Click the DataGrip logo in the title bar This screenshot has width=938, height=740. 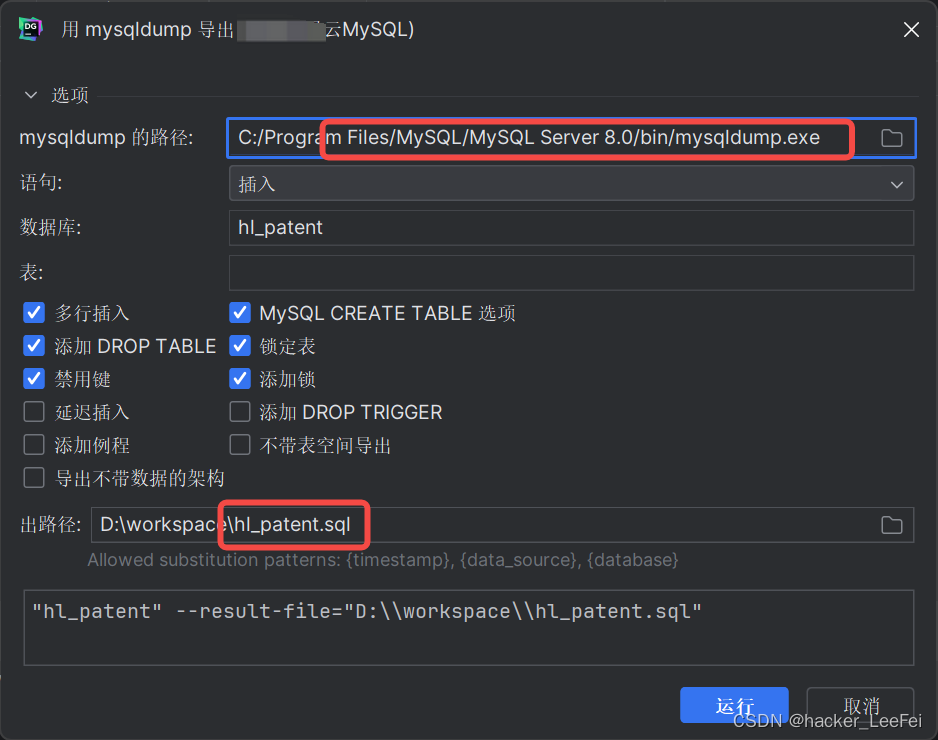(30, 29)
